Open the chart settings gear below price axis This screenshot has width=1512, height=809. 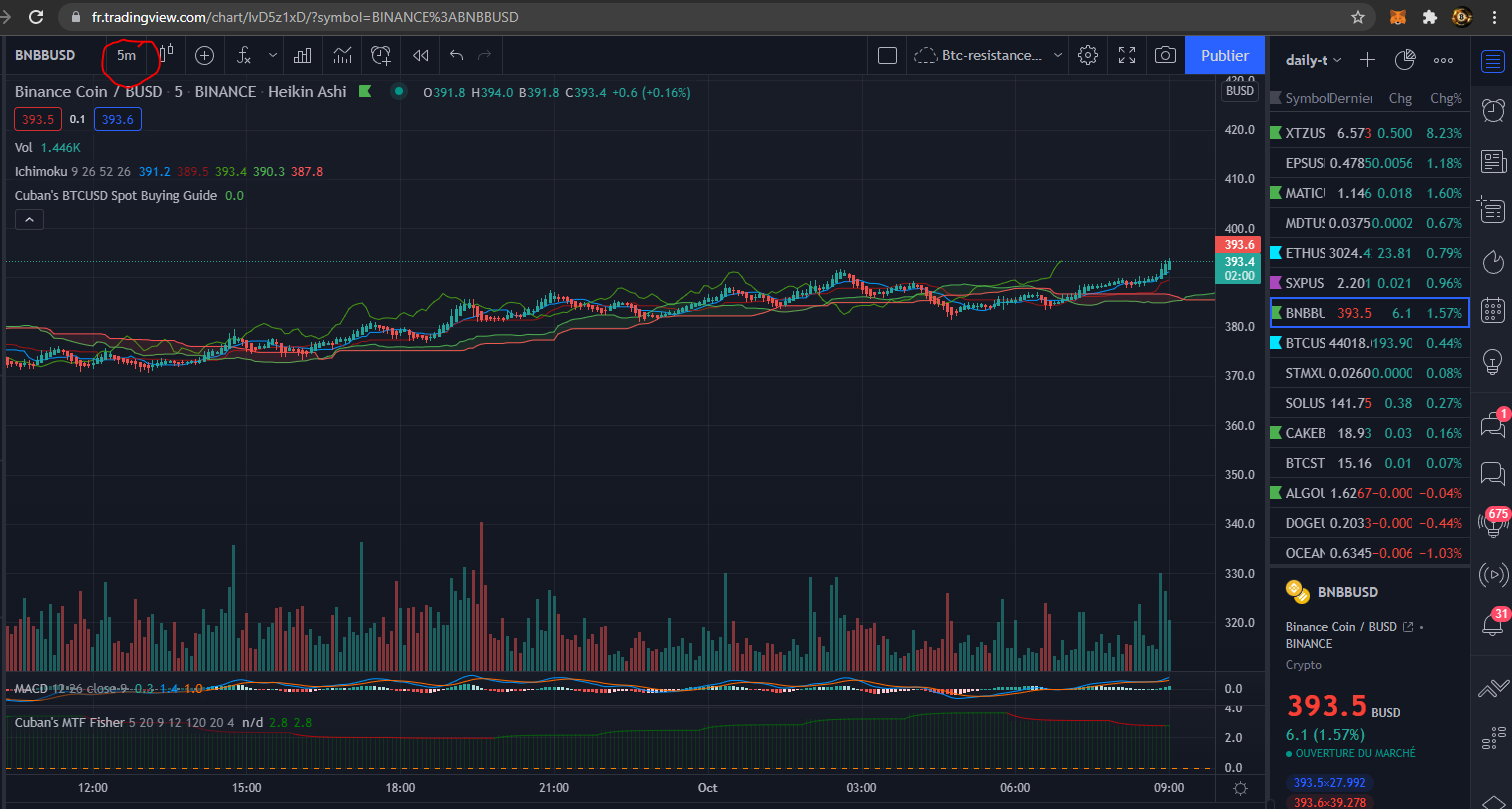click(x=1240, y=788)
